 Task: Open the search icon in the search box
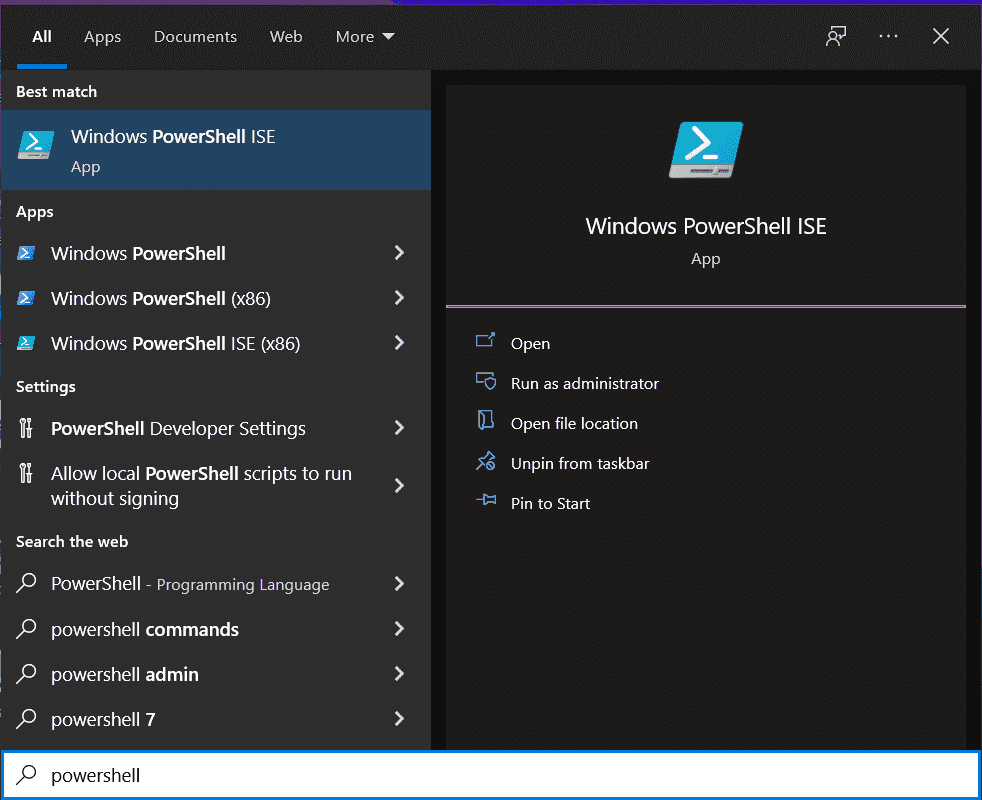pos(25,775)
